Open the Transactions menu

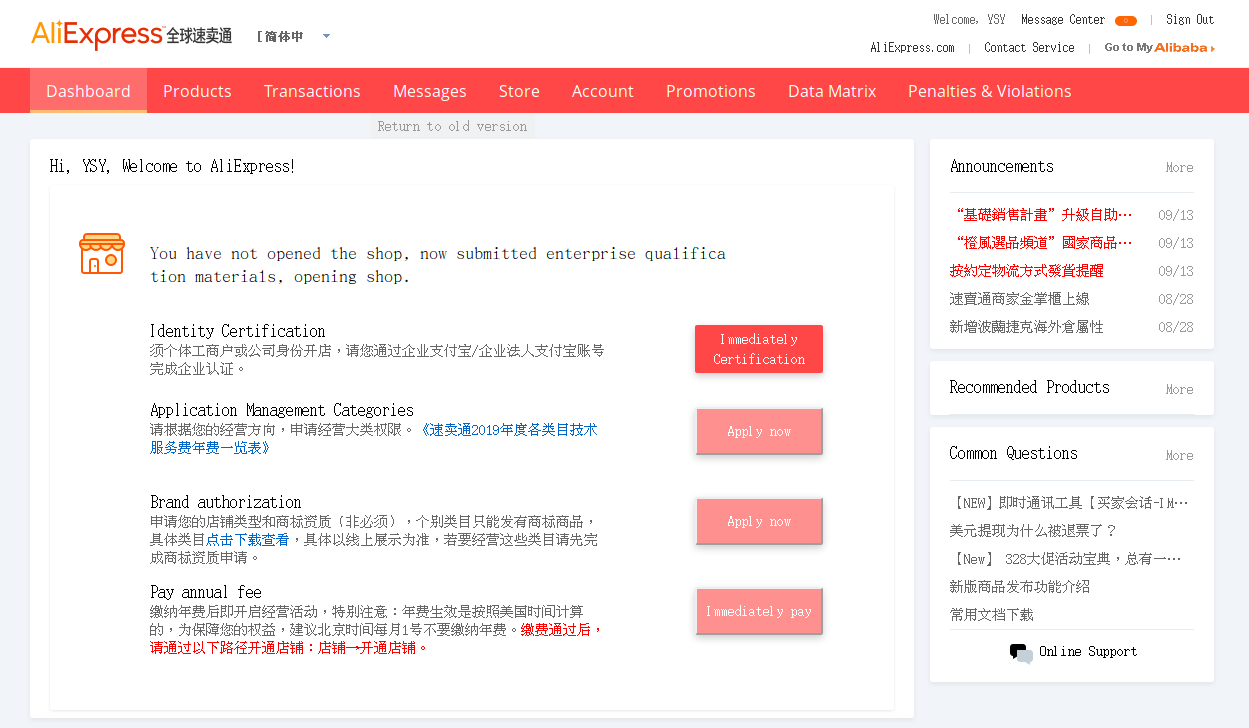coord(312,91)
